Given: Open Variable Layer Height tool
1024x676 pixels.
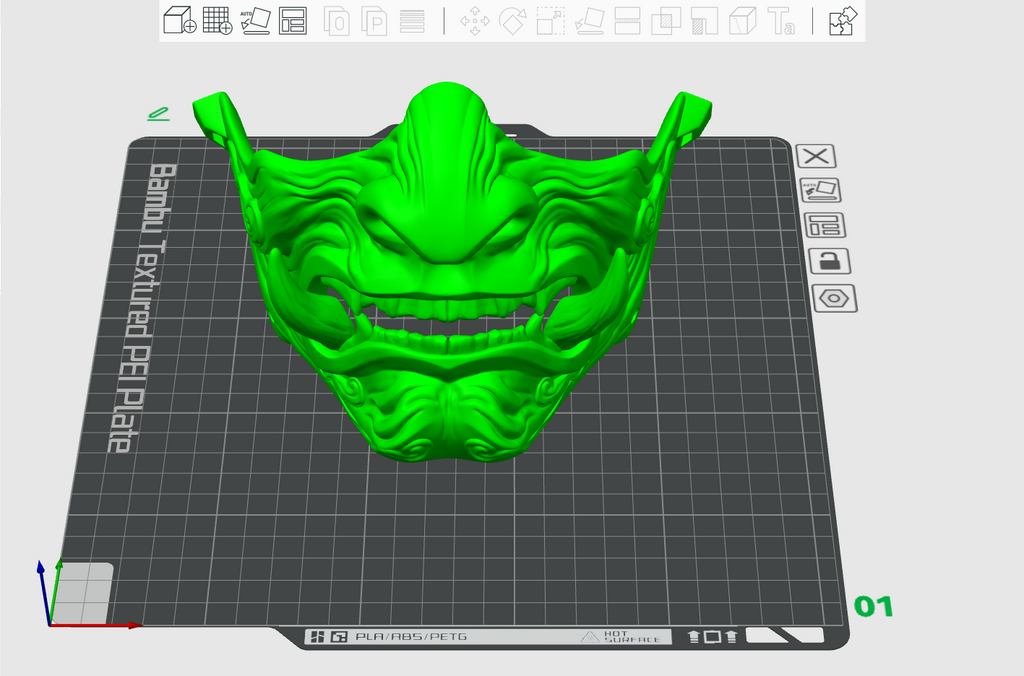Looking at the screenshot, I should point(412,21).
